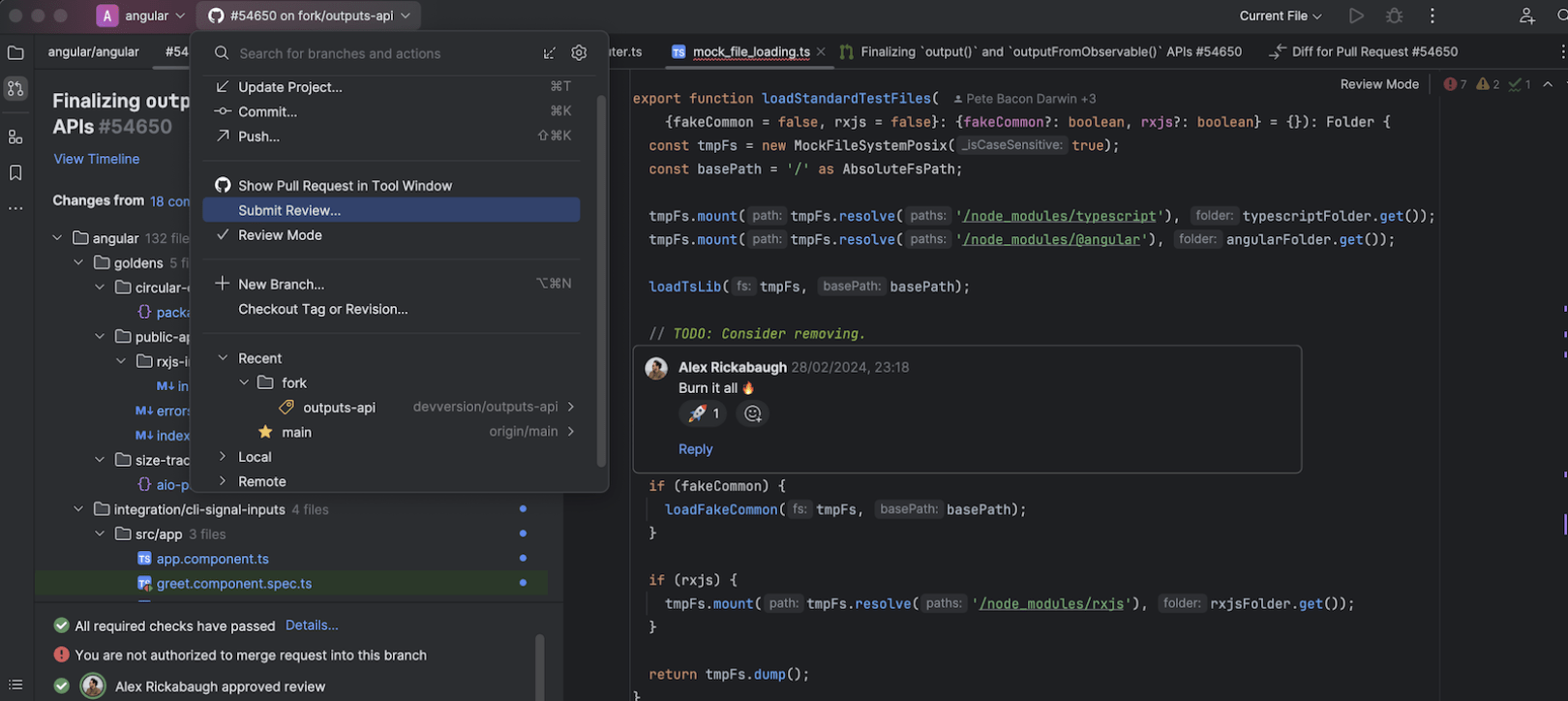The width and height of the screenshot is (1568, 701).
Task: Click the Run button in top toolbar
Action: 1356,15
